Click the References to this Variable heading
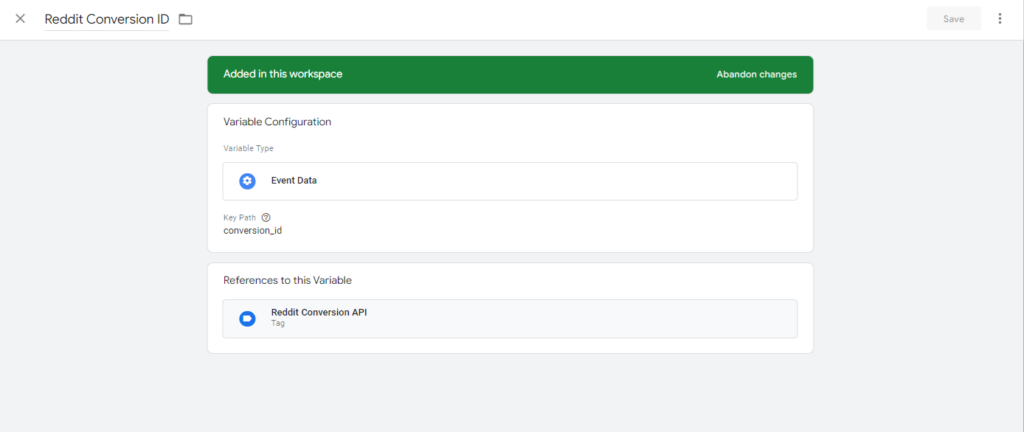Viewport: 1024px width, 432px height. pyautogui.click(x=287, y=280)
